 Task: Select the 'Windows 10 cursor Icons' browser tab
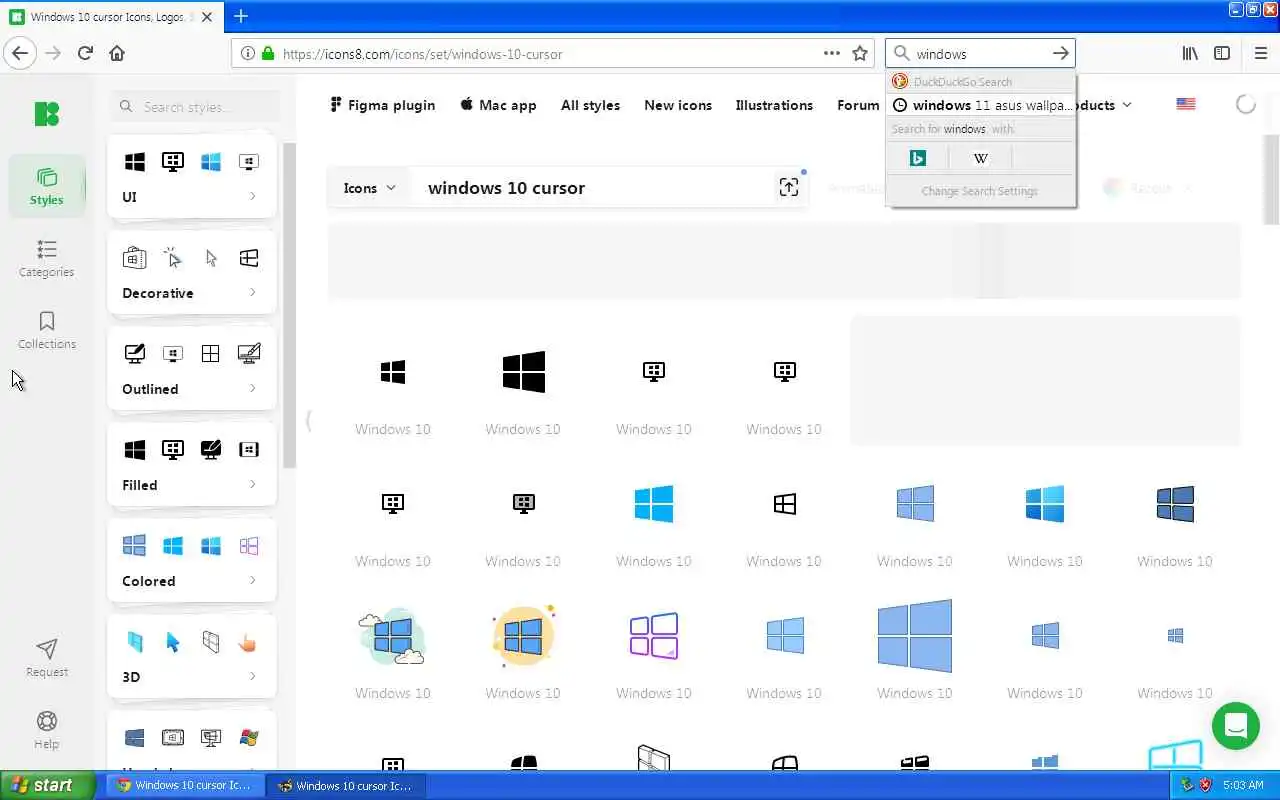point(110,17)
